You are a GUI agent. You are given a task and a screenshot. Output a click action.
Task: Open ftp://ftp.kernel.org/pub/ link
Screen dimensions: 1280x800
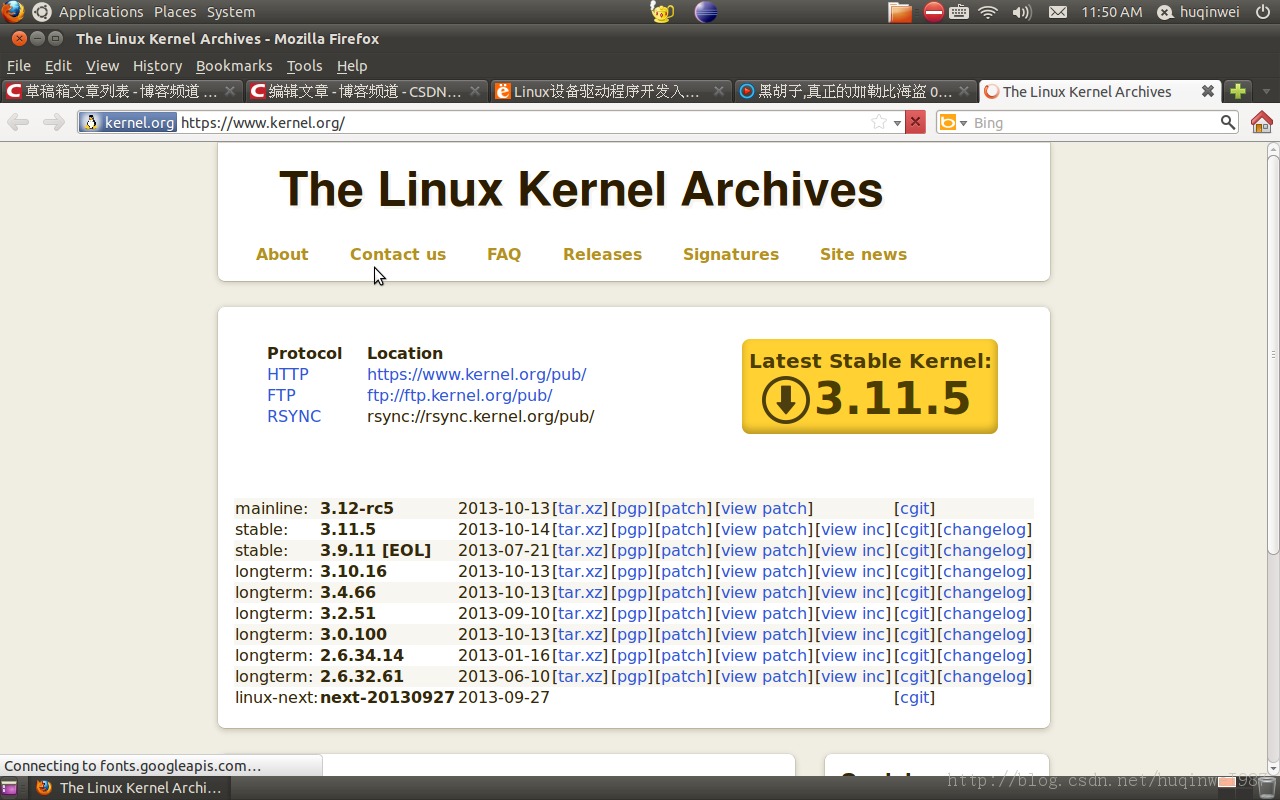point(460,395)
